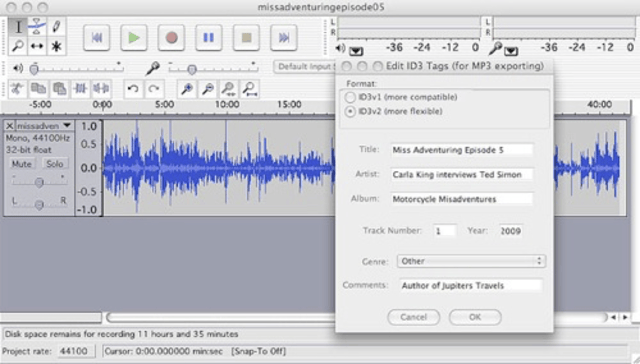Open the input meter dropdown arrow
The height and width of the screenshot is (364, 640).
pos(511,51)
